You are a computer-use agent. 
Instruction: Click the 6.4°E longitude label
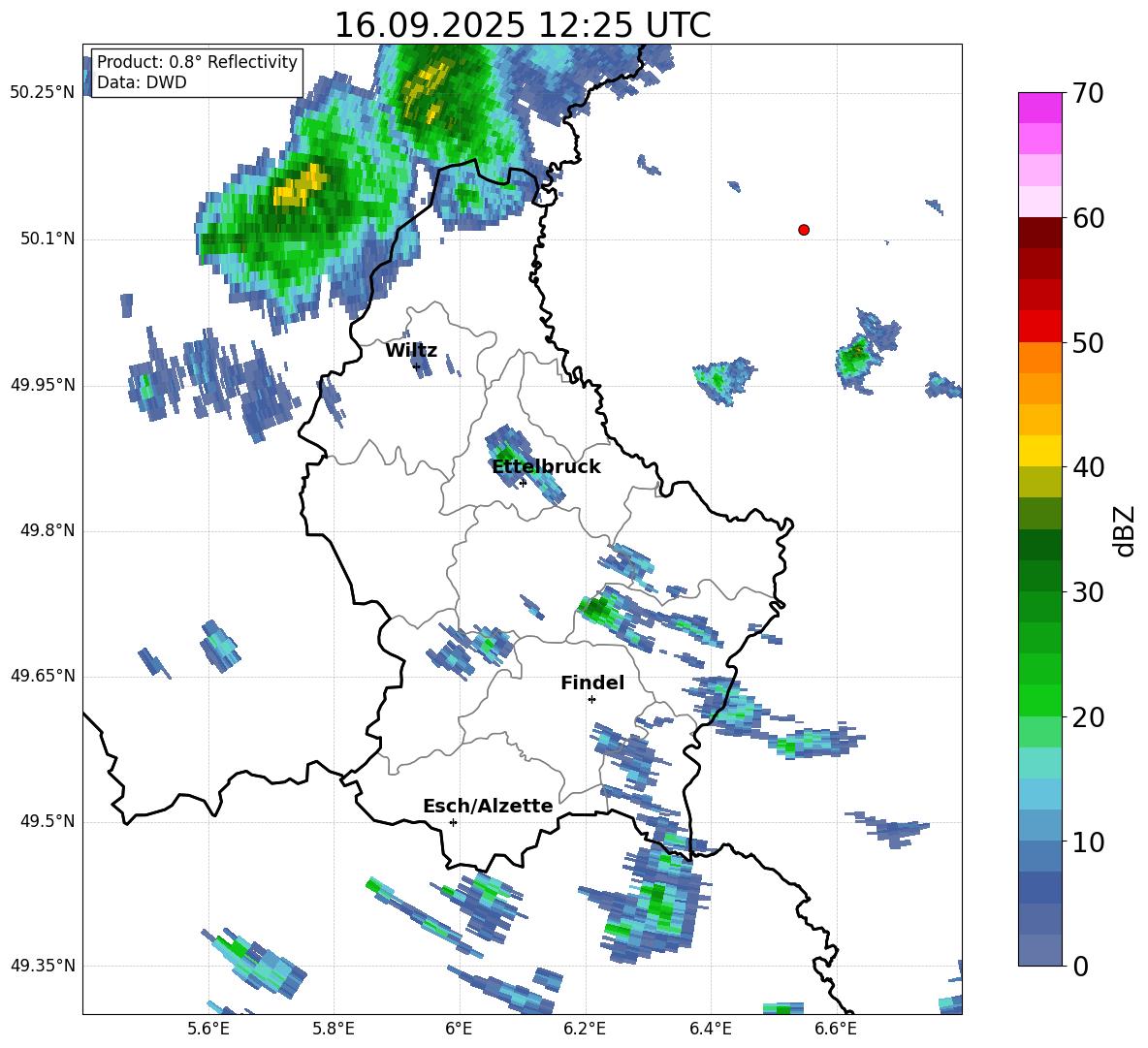pos(710,1029)
